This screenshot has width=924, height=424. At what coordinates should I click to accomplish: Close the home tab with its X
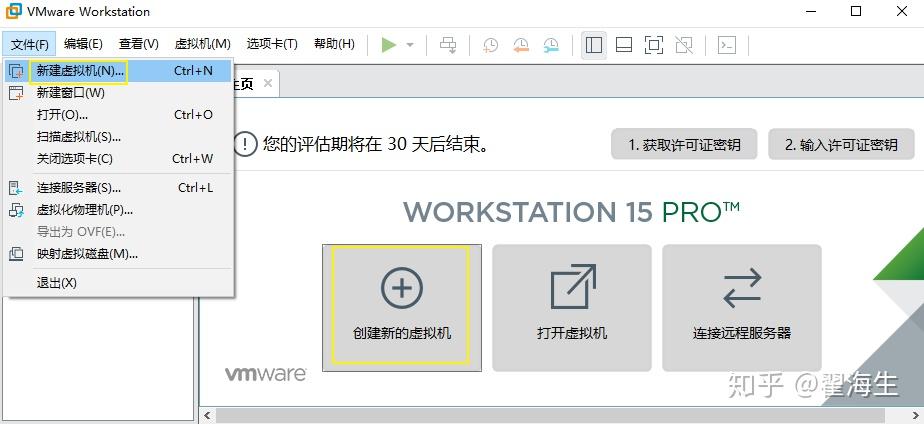coord(268,83)
